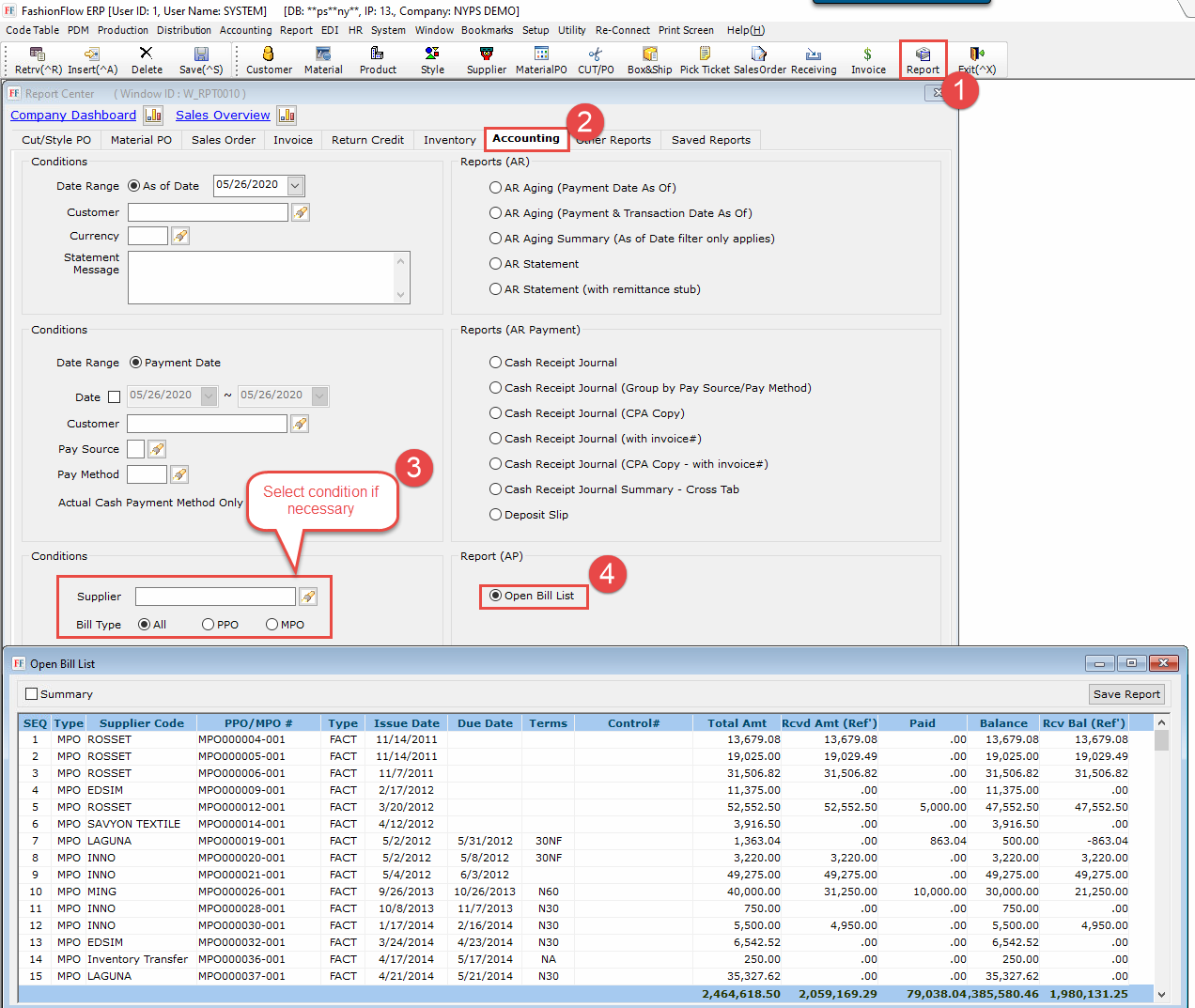Select AR Statement report option
Image resolution: width=1195 pixels, height=1008 pixels.
tap(495, 264)
